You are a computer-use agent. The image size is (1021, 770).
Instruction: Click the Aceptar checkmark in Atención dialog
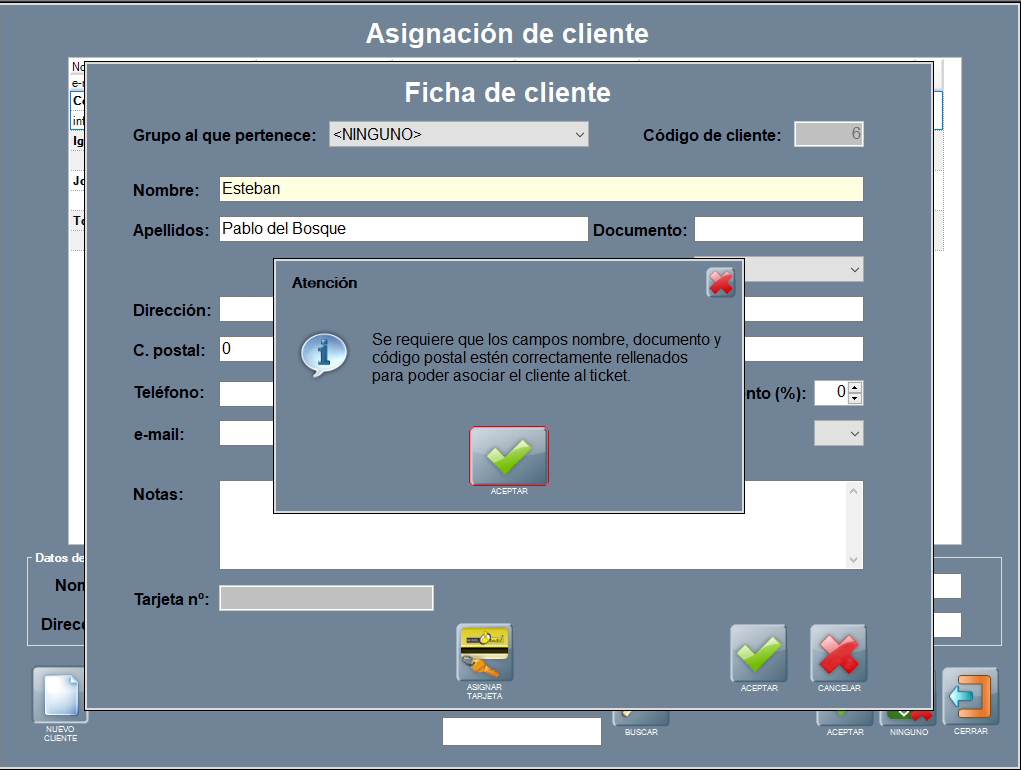tap(509, 456)
